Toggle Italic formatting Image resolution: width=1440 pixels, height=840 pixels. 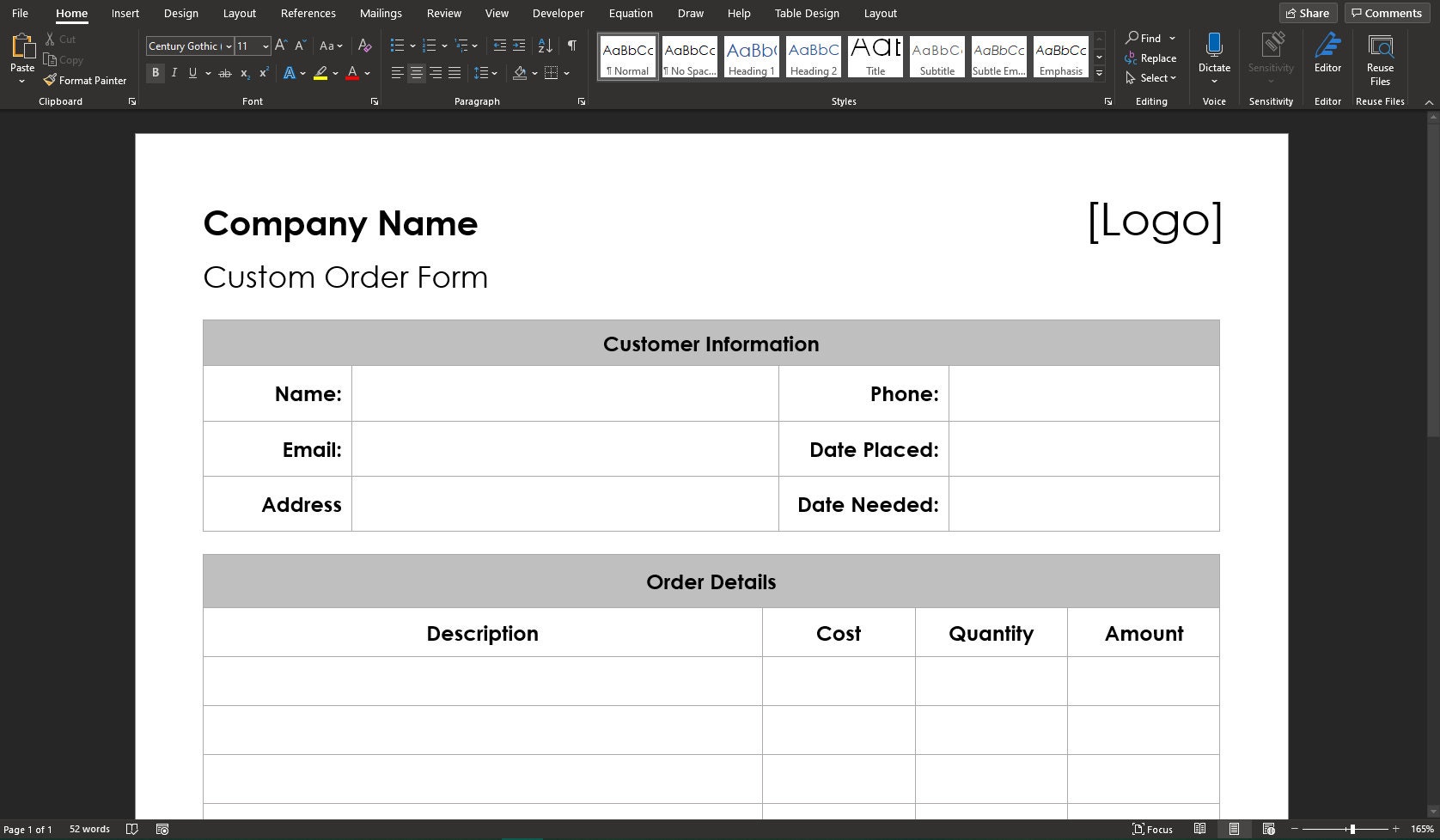tap(174, 73)
